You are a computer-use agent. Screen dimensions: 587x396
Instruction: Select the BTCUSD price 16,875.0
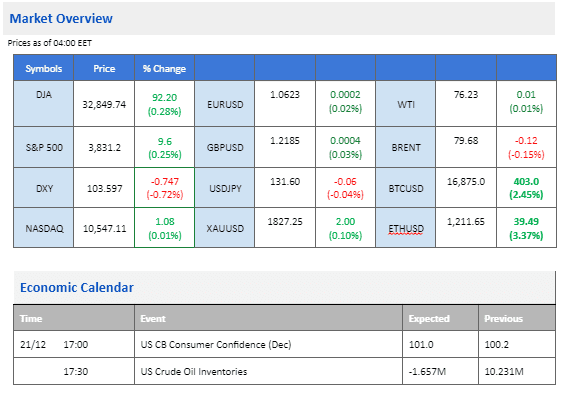pyautogui.click(x=466, y=182)
